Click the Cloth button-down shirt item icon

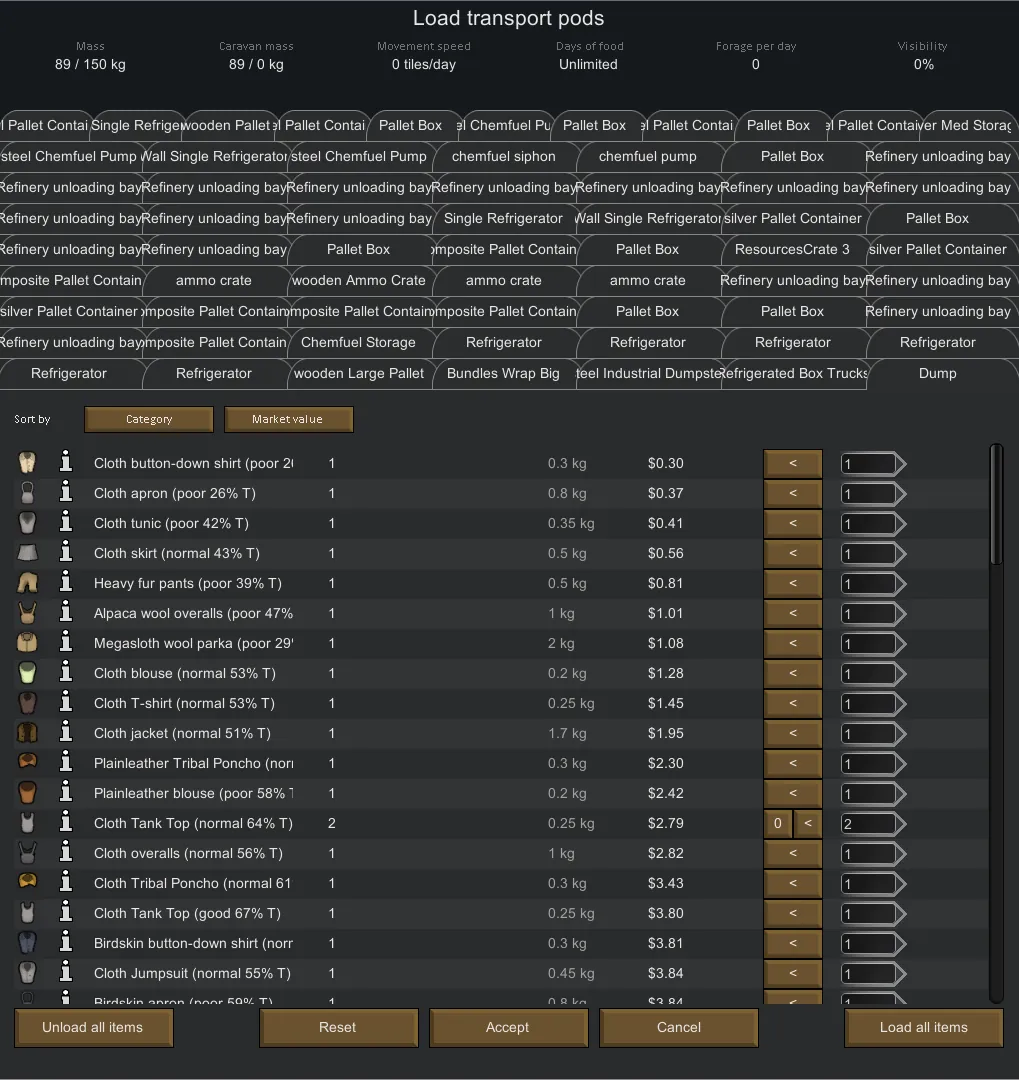pos(28,463)
